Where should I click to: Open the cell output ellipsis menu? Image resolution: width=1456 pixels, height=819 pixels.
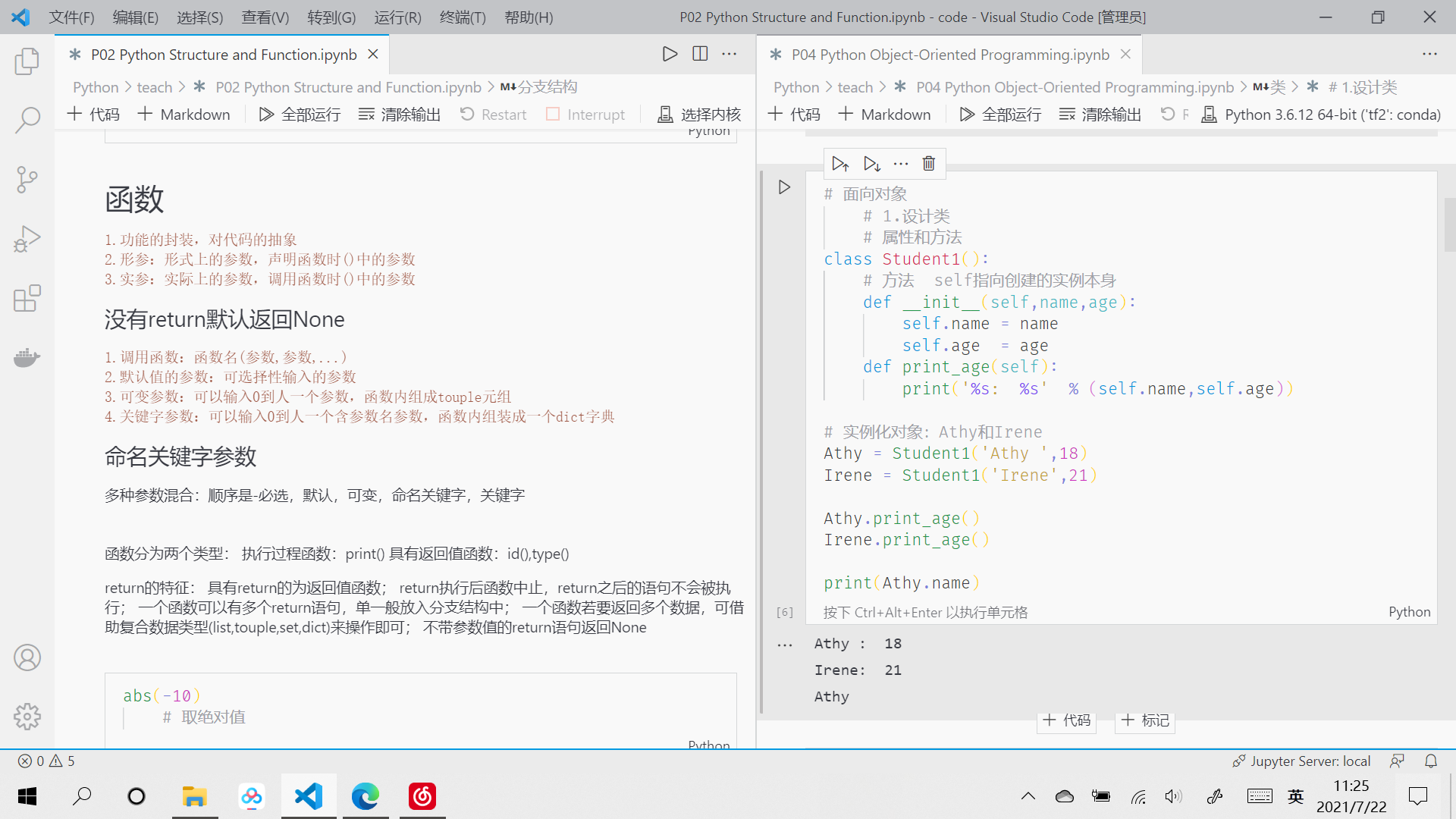coord(785,645)
